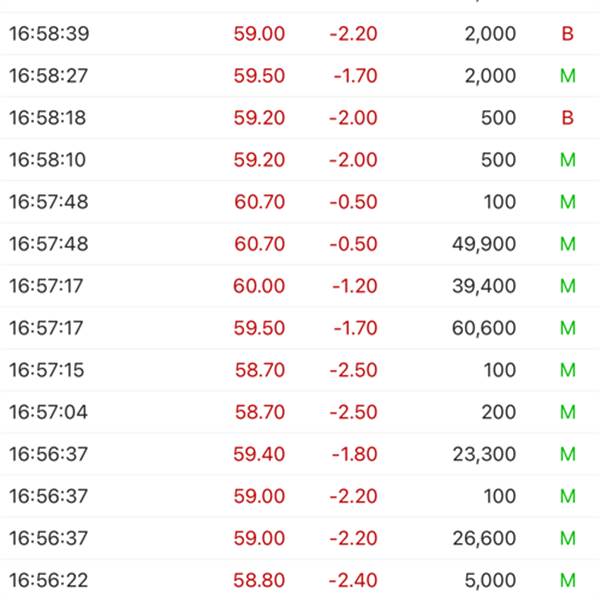Click the 59.50 price at 16:58:27
600x600 pixels.
pyautogui.click(x=259, y=76)
